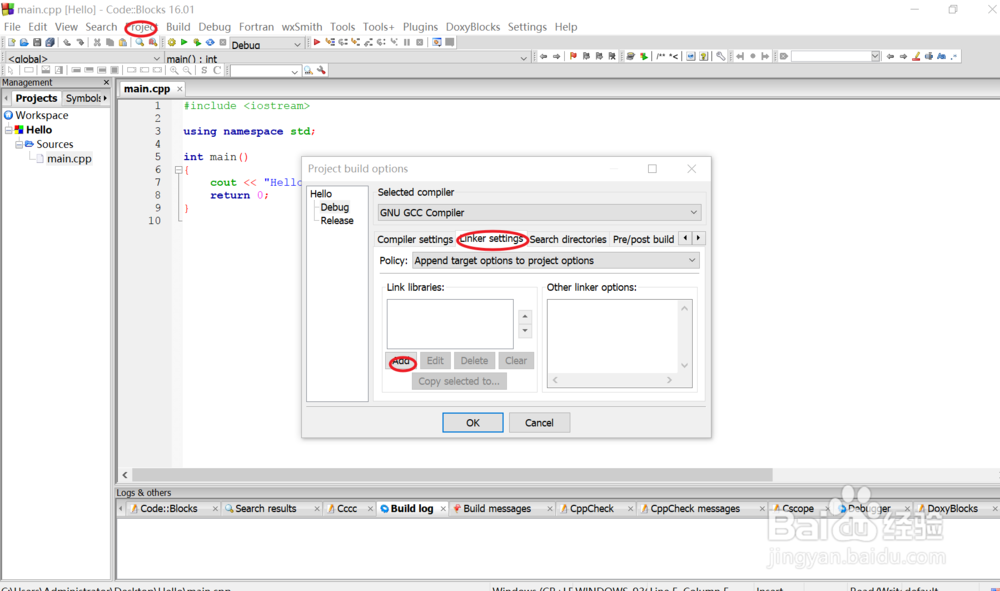Collapse the Hello project tree node
Viewport: 1000px width, 591px height.
point(8,129)
